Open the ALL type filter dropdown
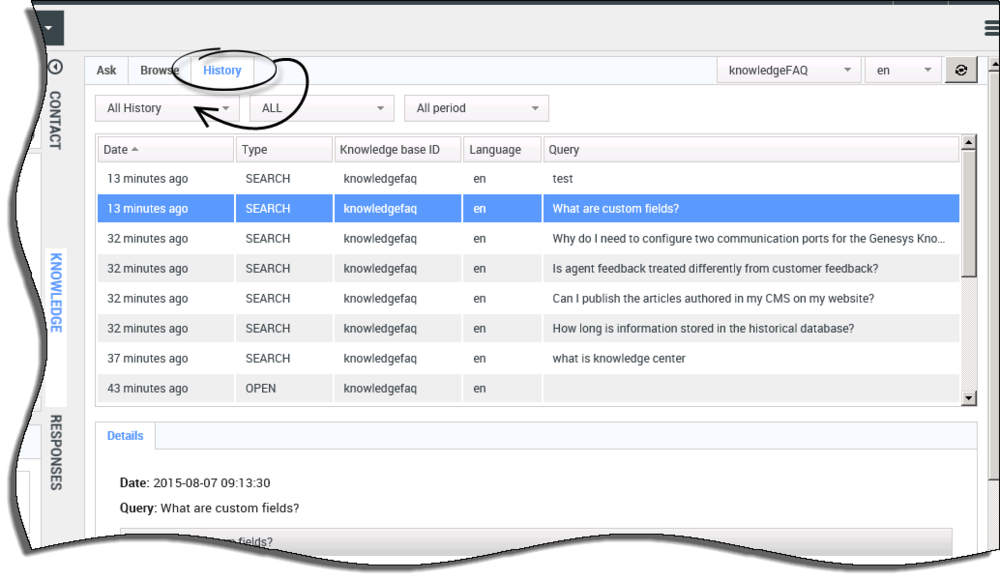This screenshot has height=581, width=1000. coord(322,108)
